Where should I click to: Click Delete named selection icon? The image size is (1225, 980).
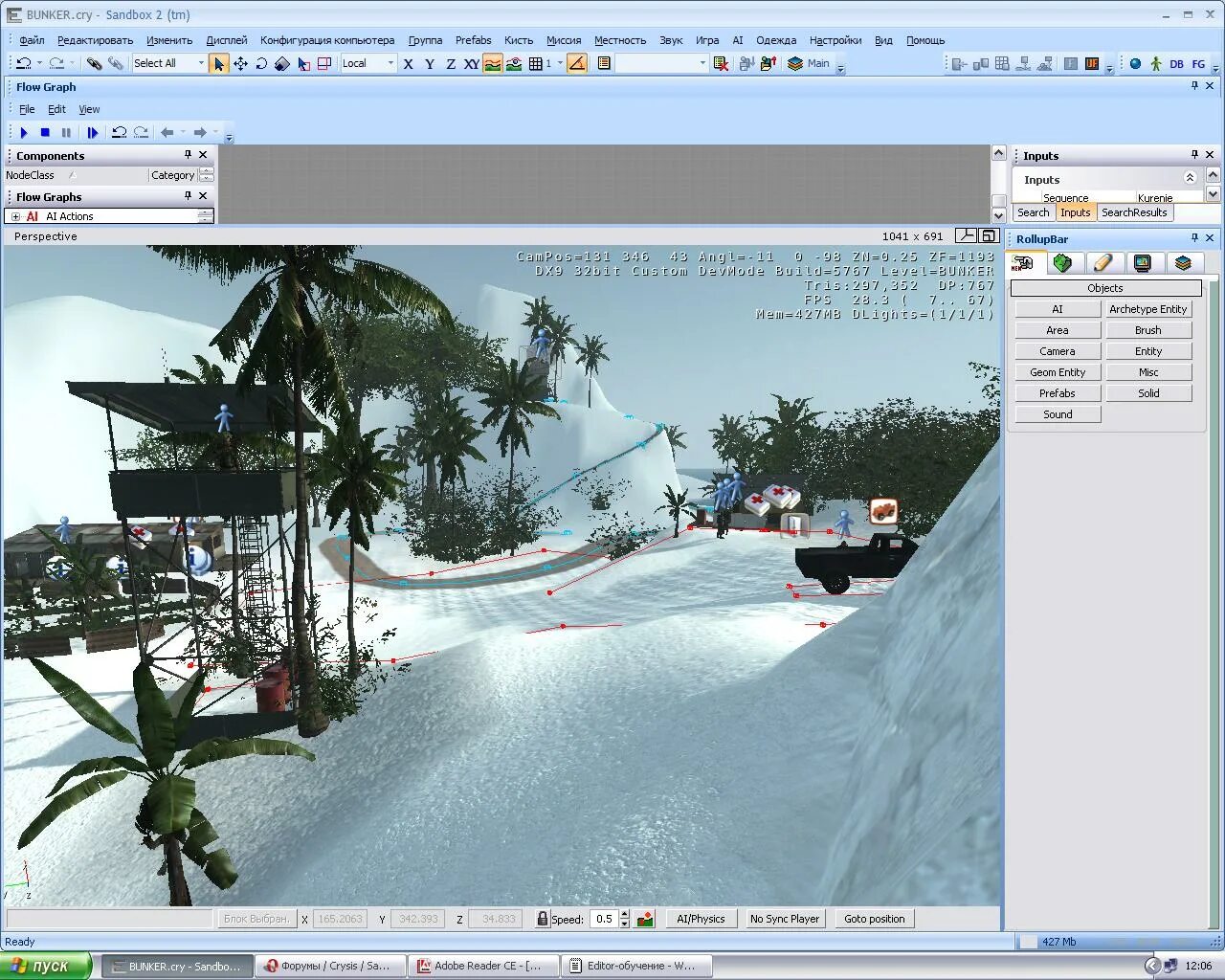(x=722, y=63)
